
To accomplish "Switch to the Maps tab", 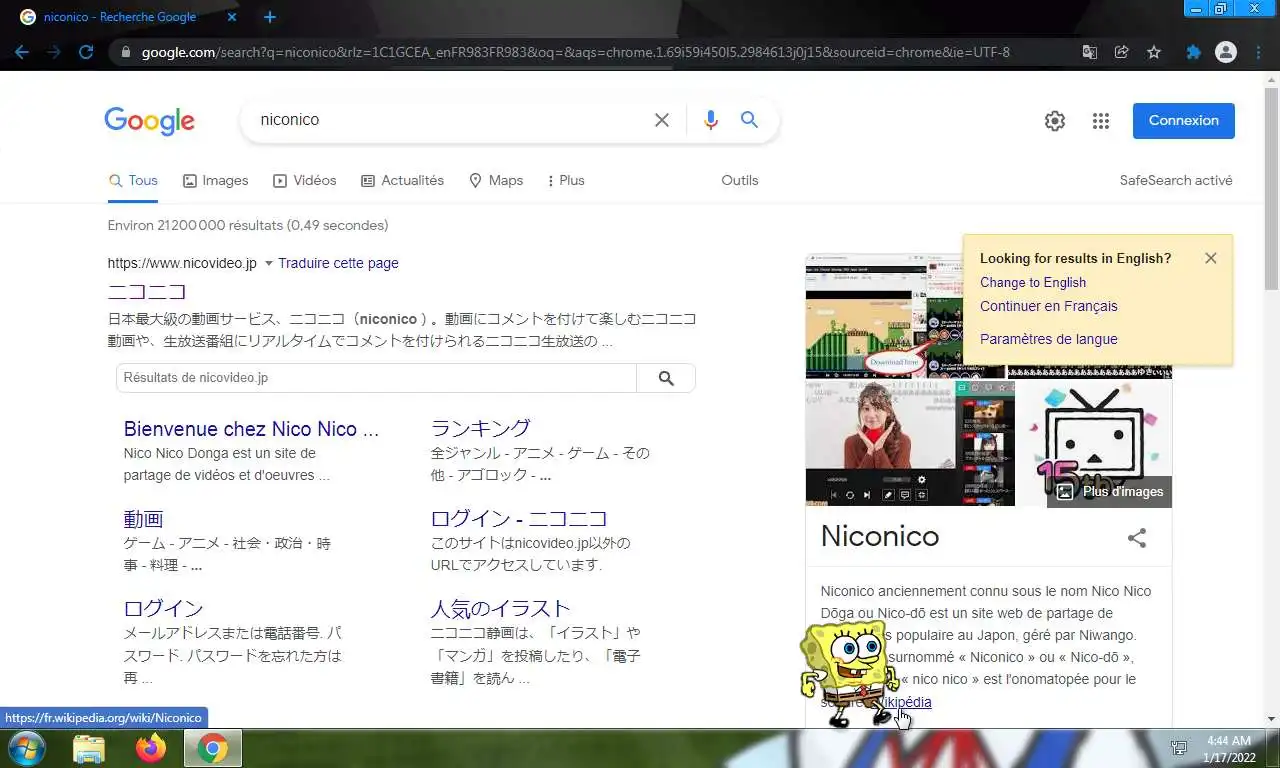I will (496, 180).
